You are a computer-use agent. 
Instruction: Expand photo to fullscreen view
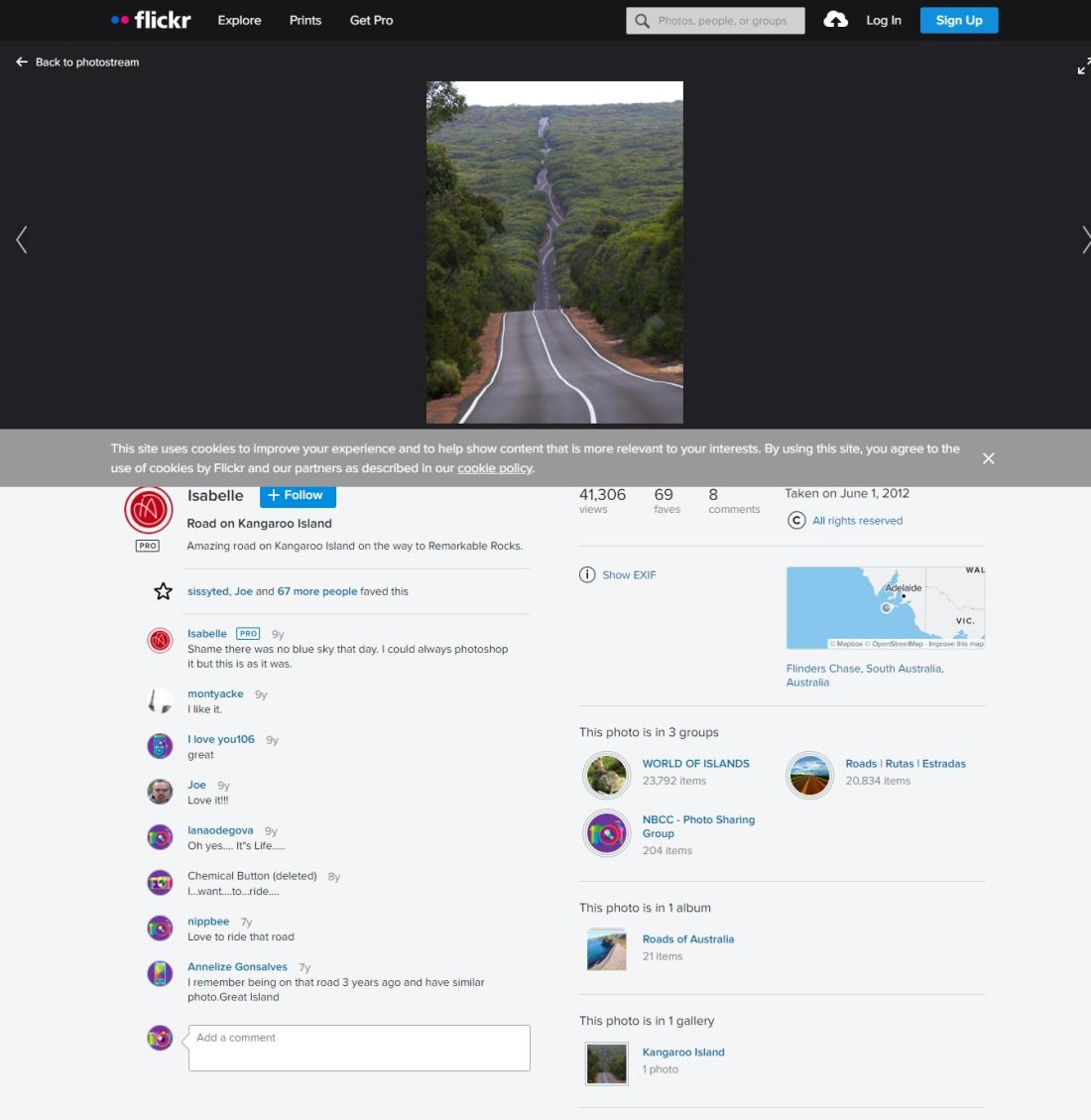(x=1084, y=66)
